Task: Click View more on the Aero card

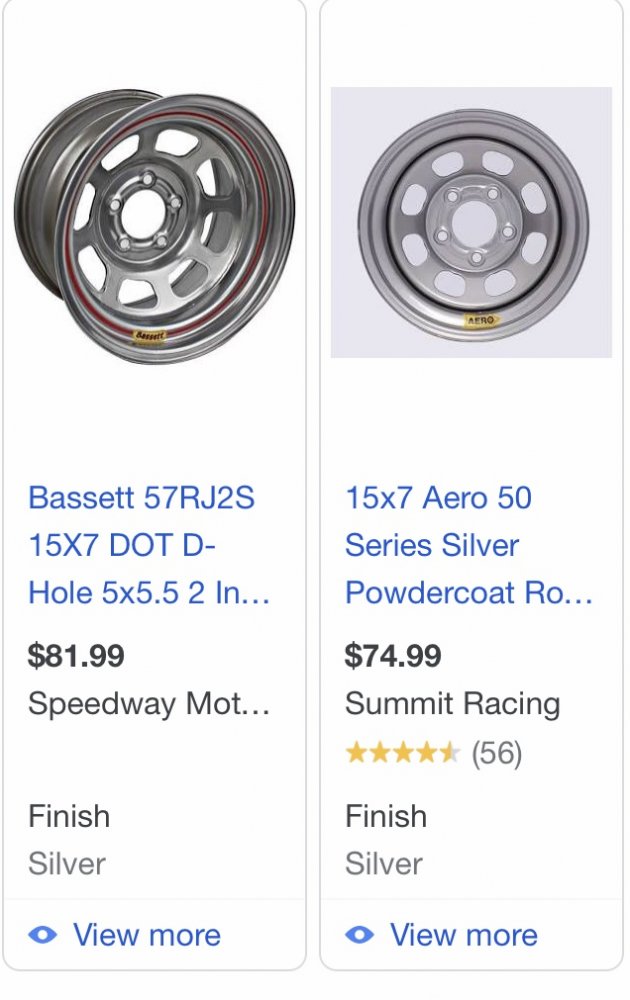Action: [464, 935]
